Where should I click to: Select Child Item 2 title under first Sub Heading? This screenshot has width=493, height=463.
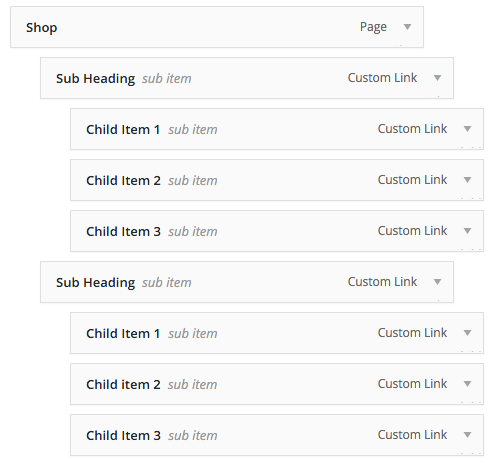click(123, 180)
